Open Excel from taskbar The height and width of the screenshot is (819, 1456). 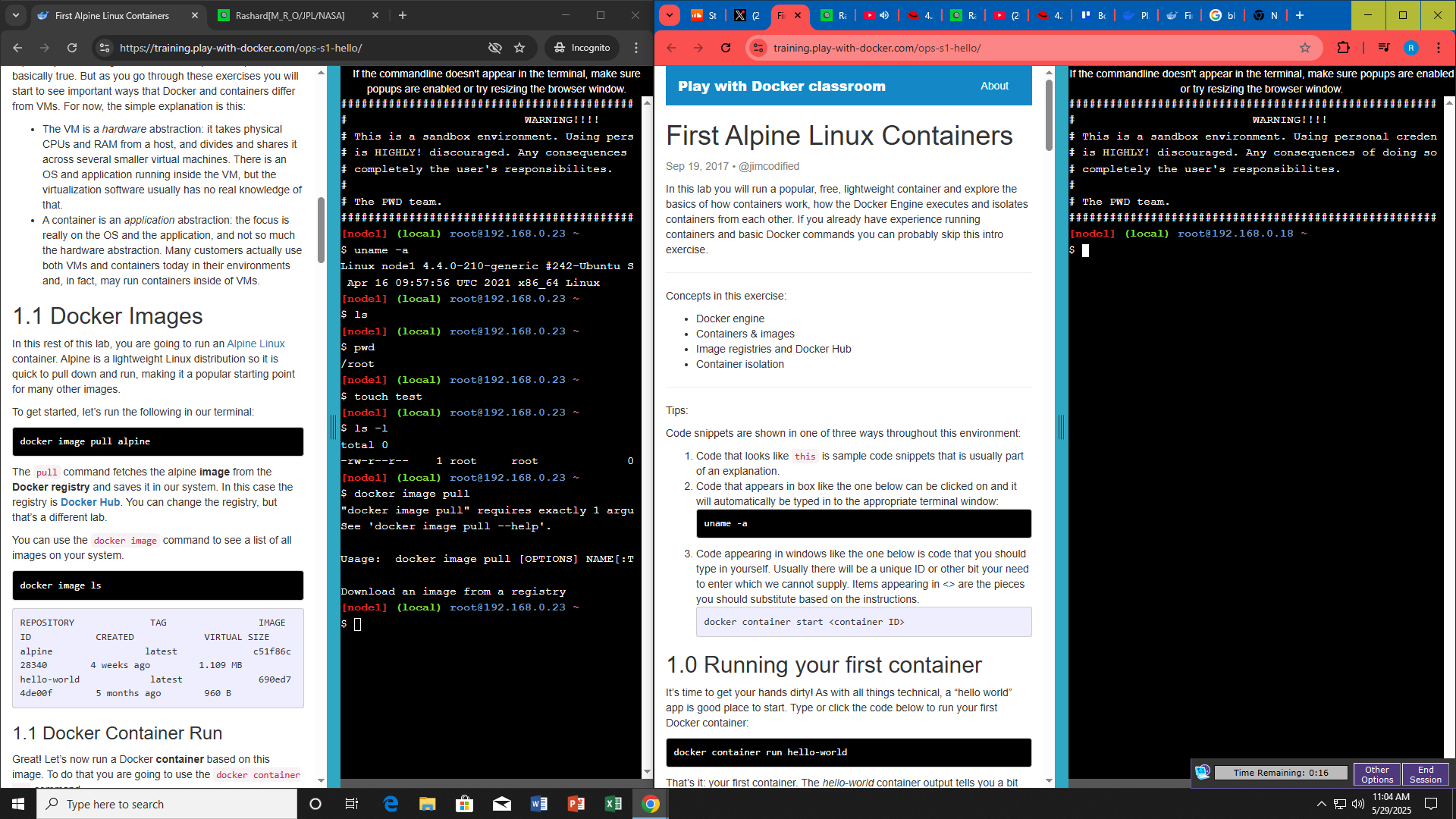coord(613,804)
